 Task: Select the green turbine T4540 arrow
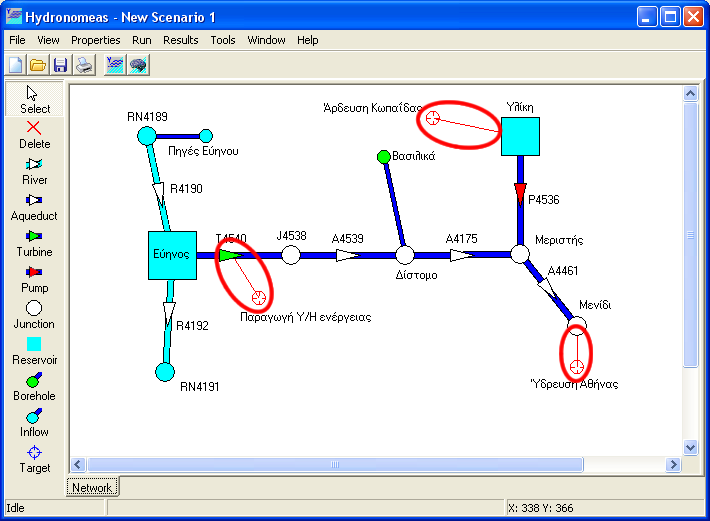230,255
